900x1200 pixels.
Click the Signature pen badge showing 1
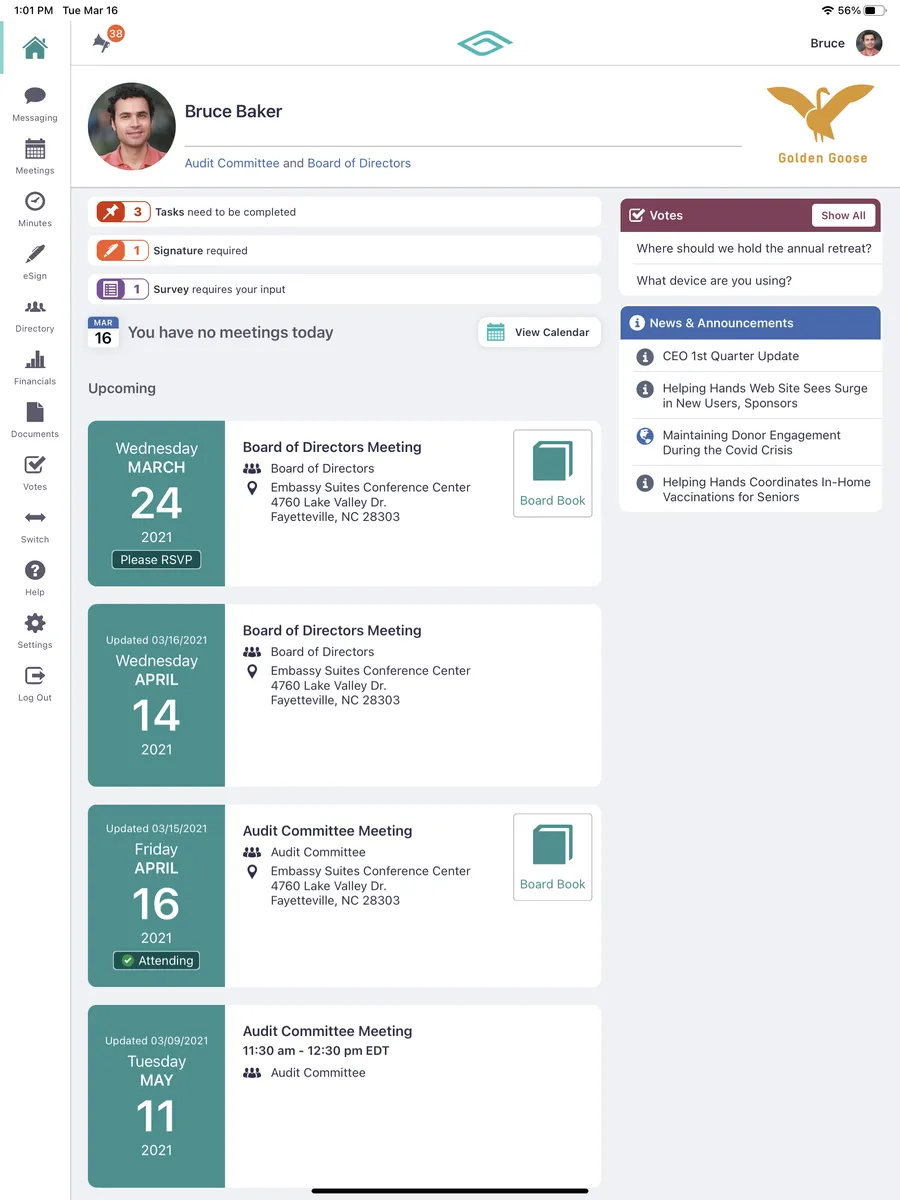122,250
